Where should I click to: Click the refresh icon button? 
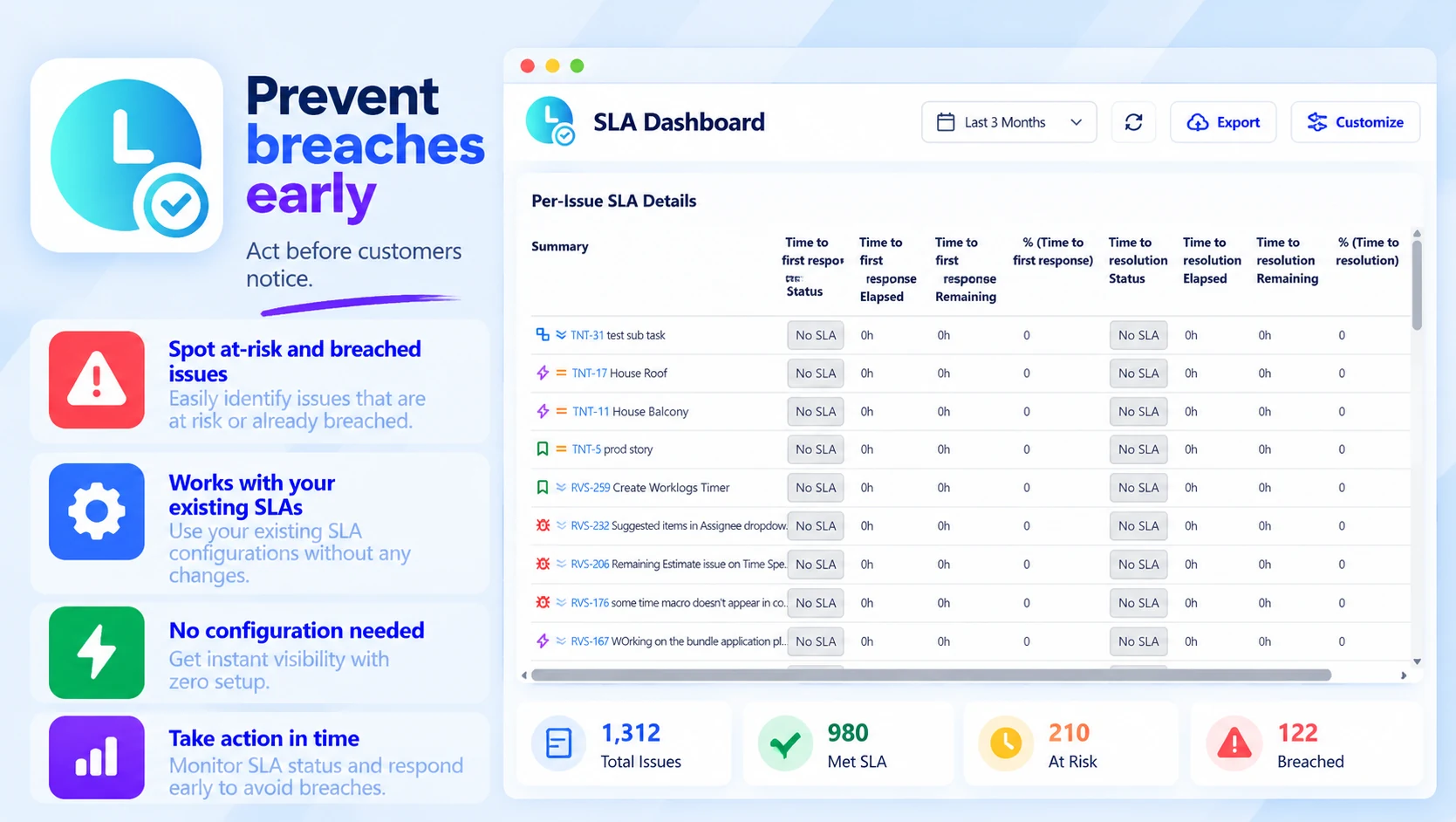click(x=1133, y=122)
